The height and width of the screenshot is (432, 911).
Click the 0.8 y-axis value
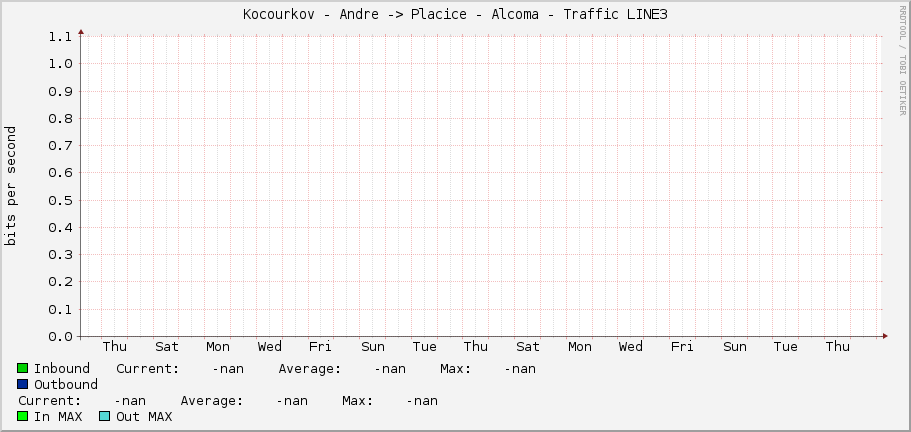[60, 118]
